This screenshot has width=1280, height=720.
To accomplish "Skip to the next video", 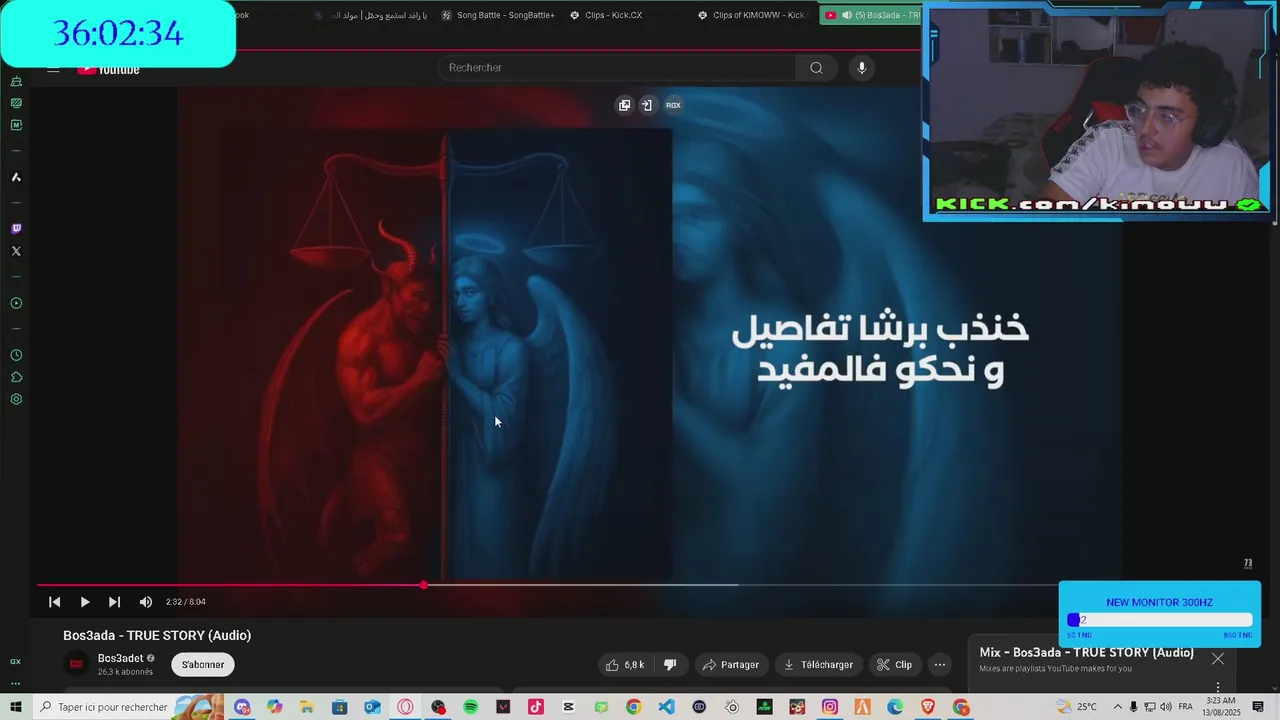I will 114,602.
